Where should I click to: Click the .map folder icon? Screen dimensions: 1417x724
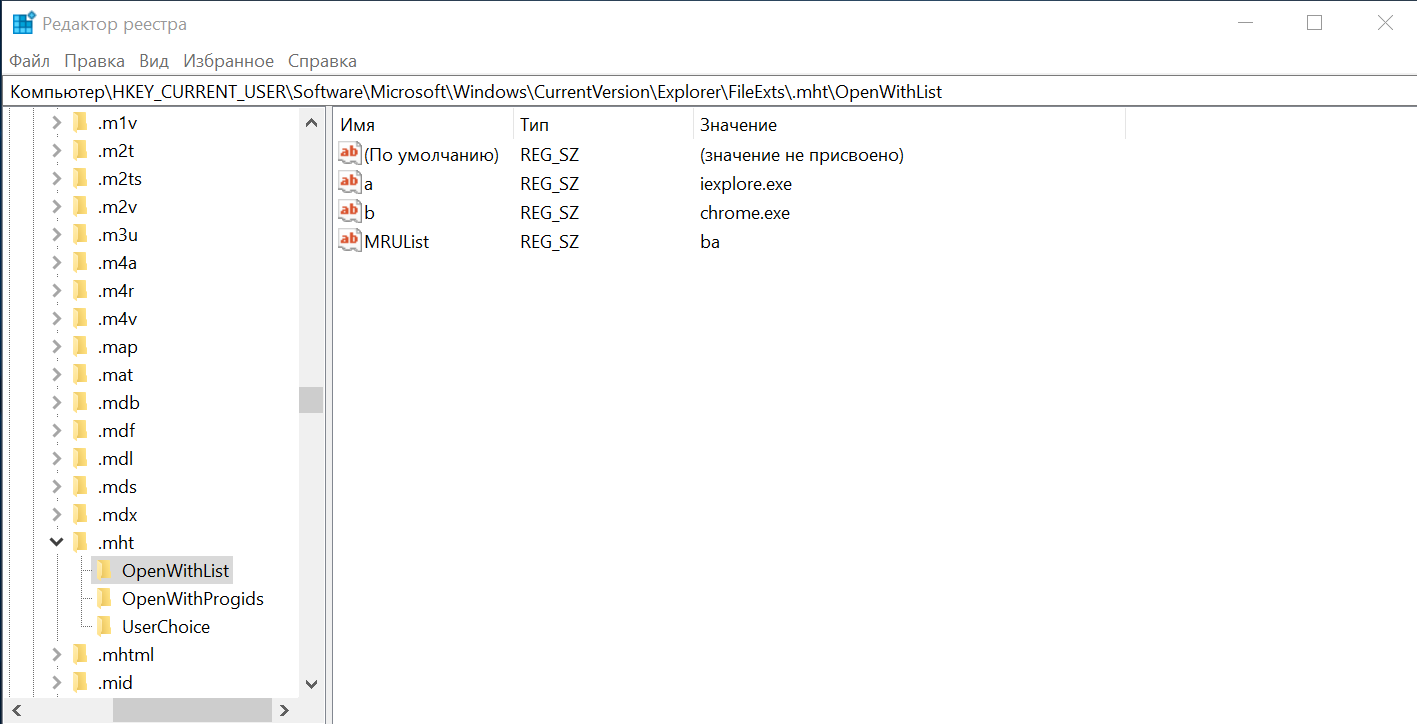[81, 347]
